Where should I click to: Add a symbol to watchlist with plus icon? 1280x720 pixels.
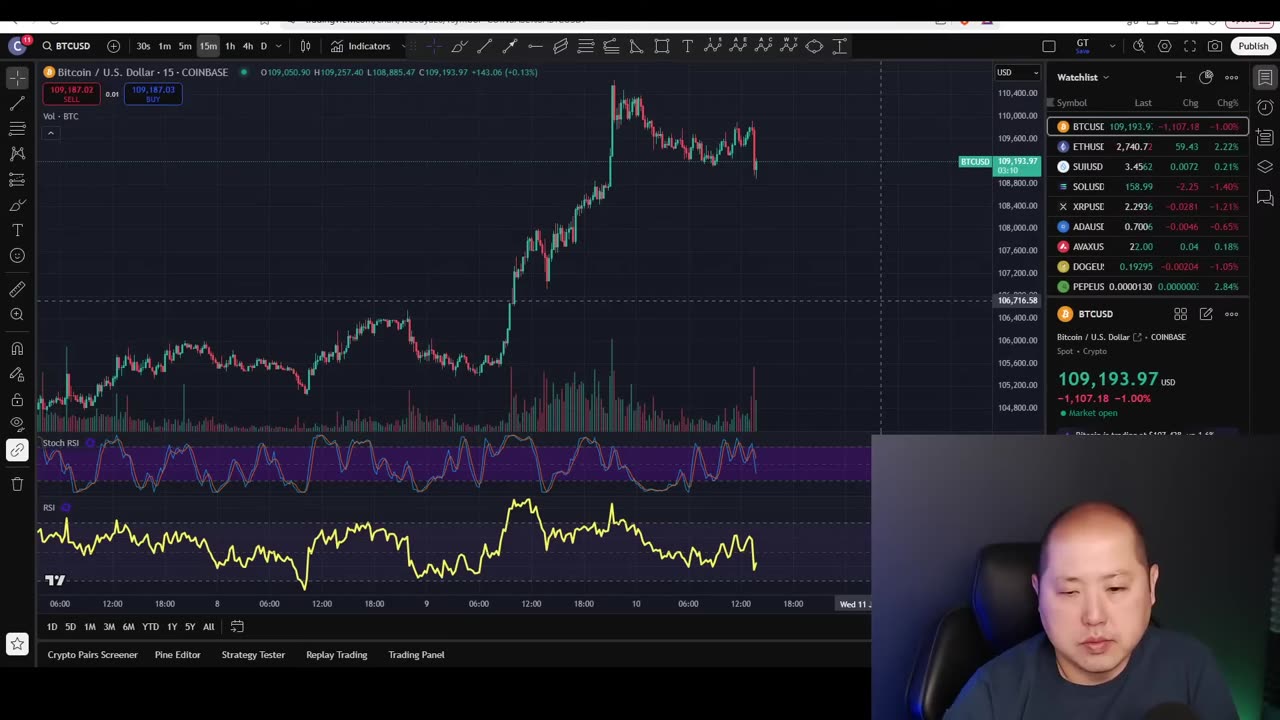[1180, 77]
